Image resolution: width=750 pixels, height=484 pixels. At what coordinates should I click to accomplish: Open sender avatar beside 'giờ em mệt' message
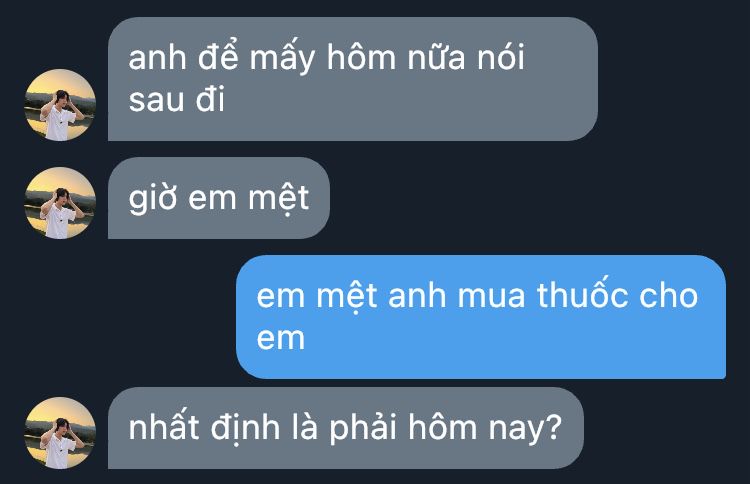click(60, 203)
